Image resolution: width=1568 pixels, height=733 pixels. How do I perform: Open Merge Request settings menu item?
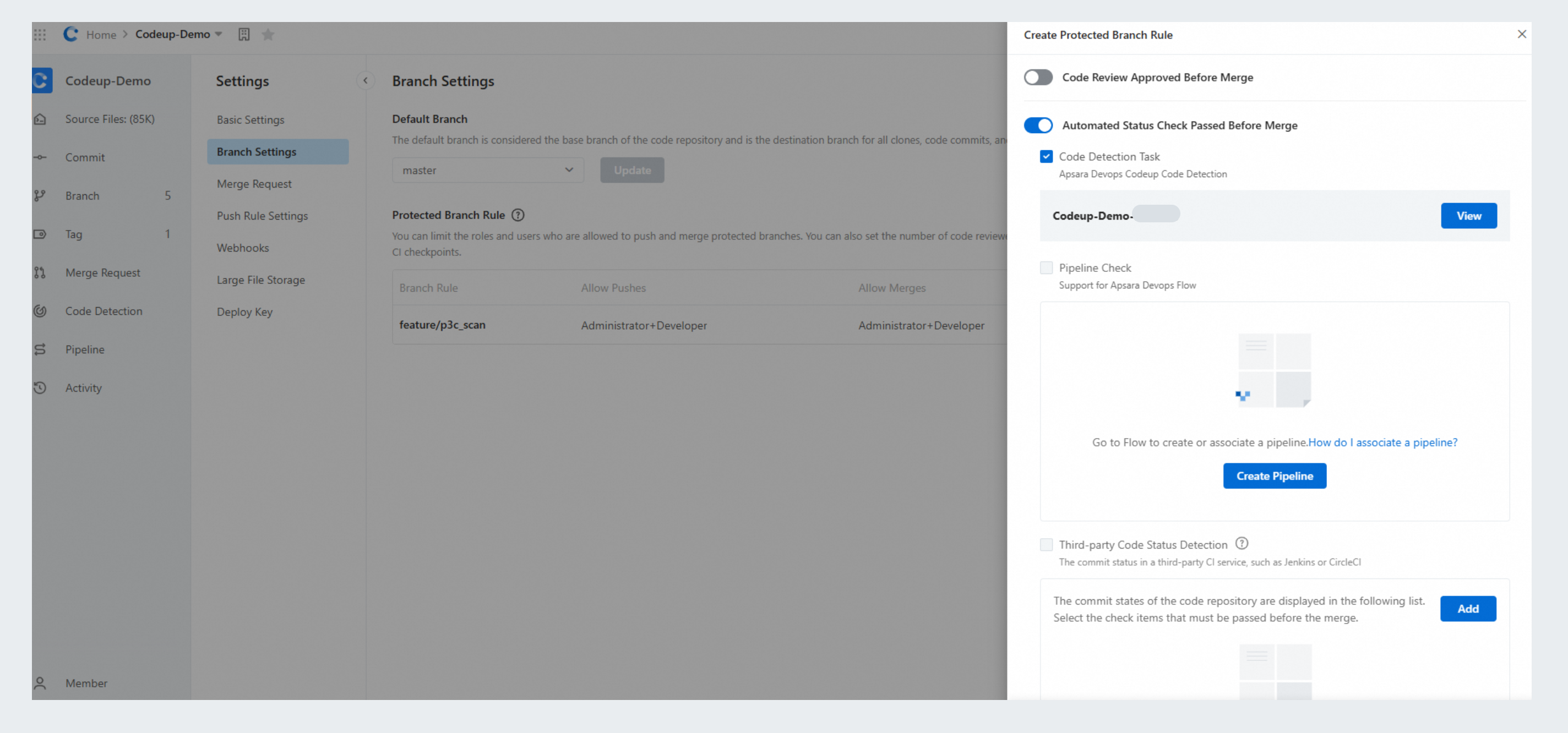point(254,184)
